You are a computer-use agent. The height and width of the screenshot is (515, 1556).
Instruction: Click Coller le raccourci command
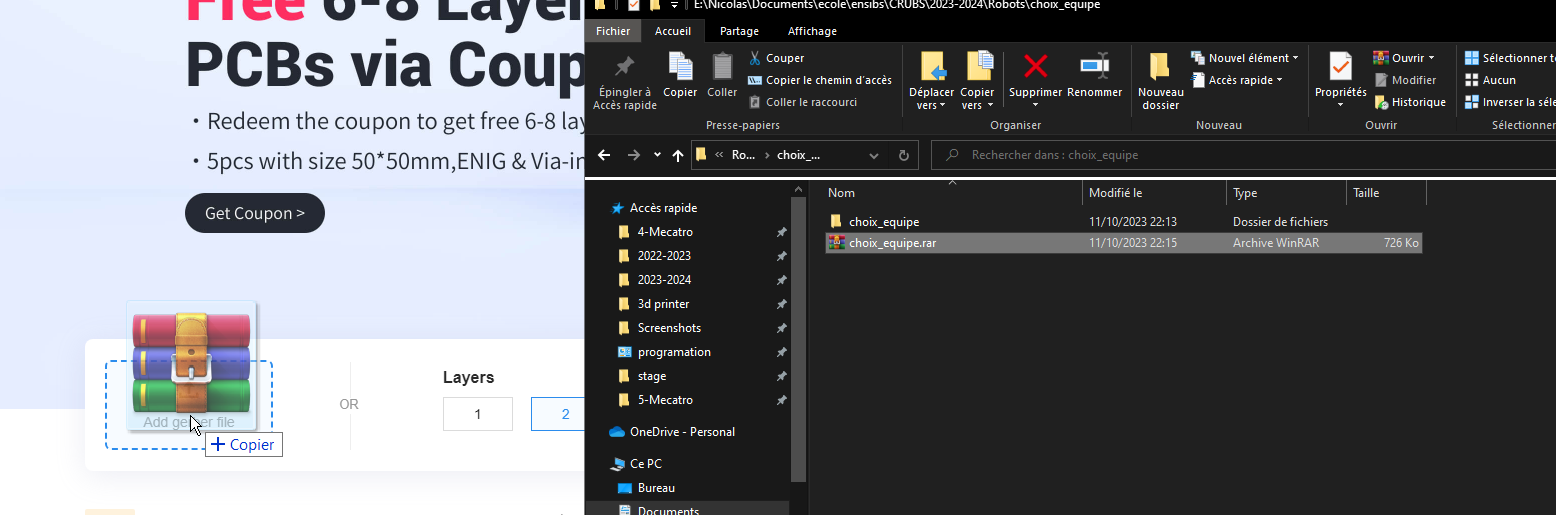[802, 102]
